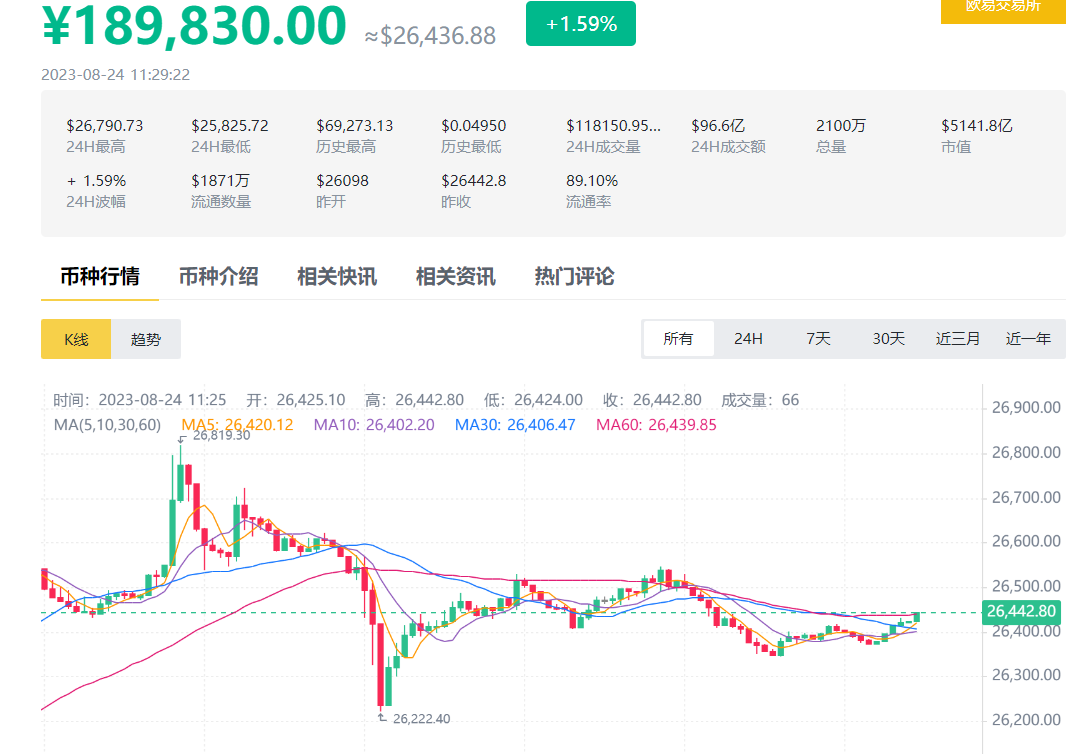
Task: Show the 近一年 time range
Action: [1028, 339]
